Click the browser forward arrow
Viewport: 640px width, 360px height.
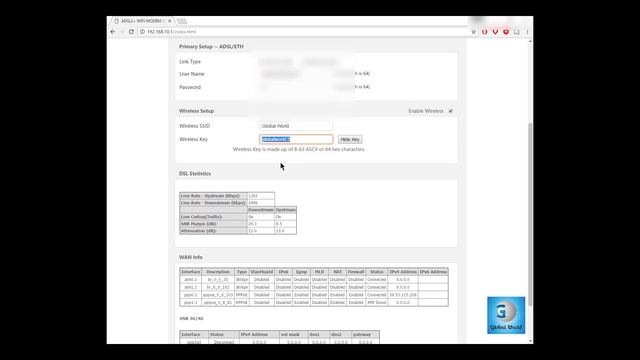122,31
